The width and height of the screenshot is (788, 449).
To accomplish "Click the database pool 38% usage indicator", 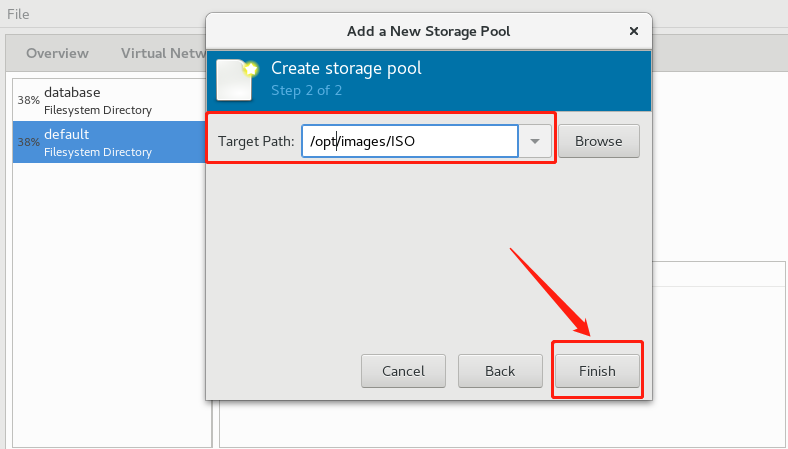I will point(27,101).
